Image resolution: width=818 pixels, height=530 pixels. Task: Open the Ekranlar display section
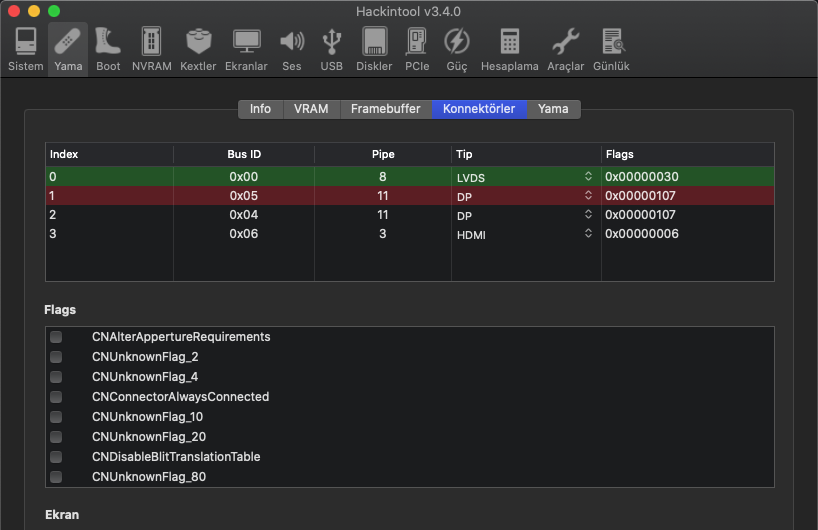click(246, 49)
